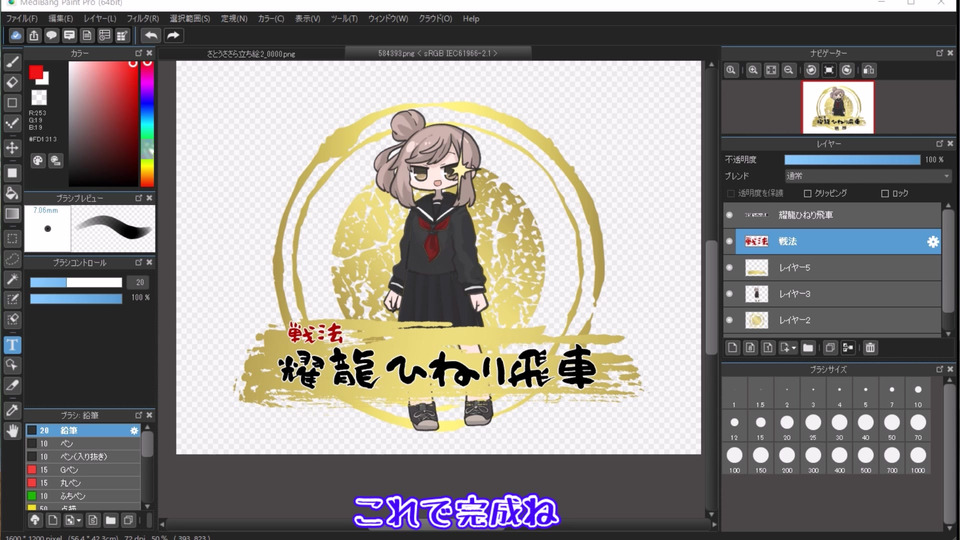The height and width of the screenshot is (540, 960).
Task: Select the Gペン brush
Action: point(83,470)
